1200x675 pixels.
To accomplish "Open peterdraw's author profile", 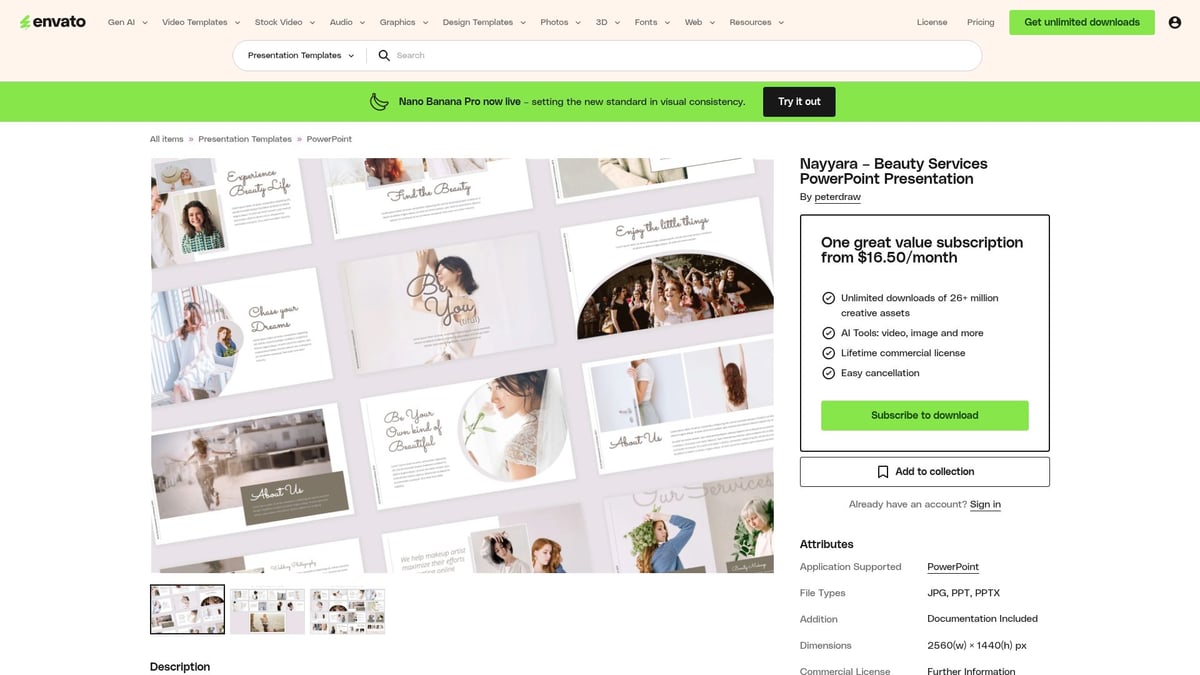I will (837, 196).
